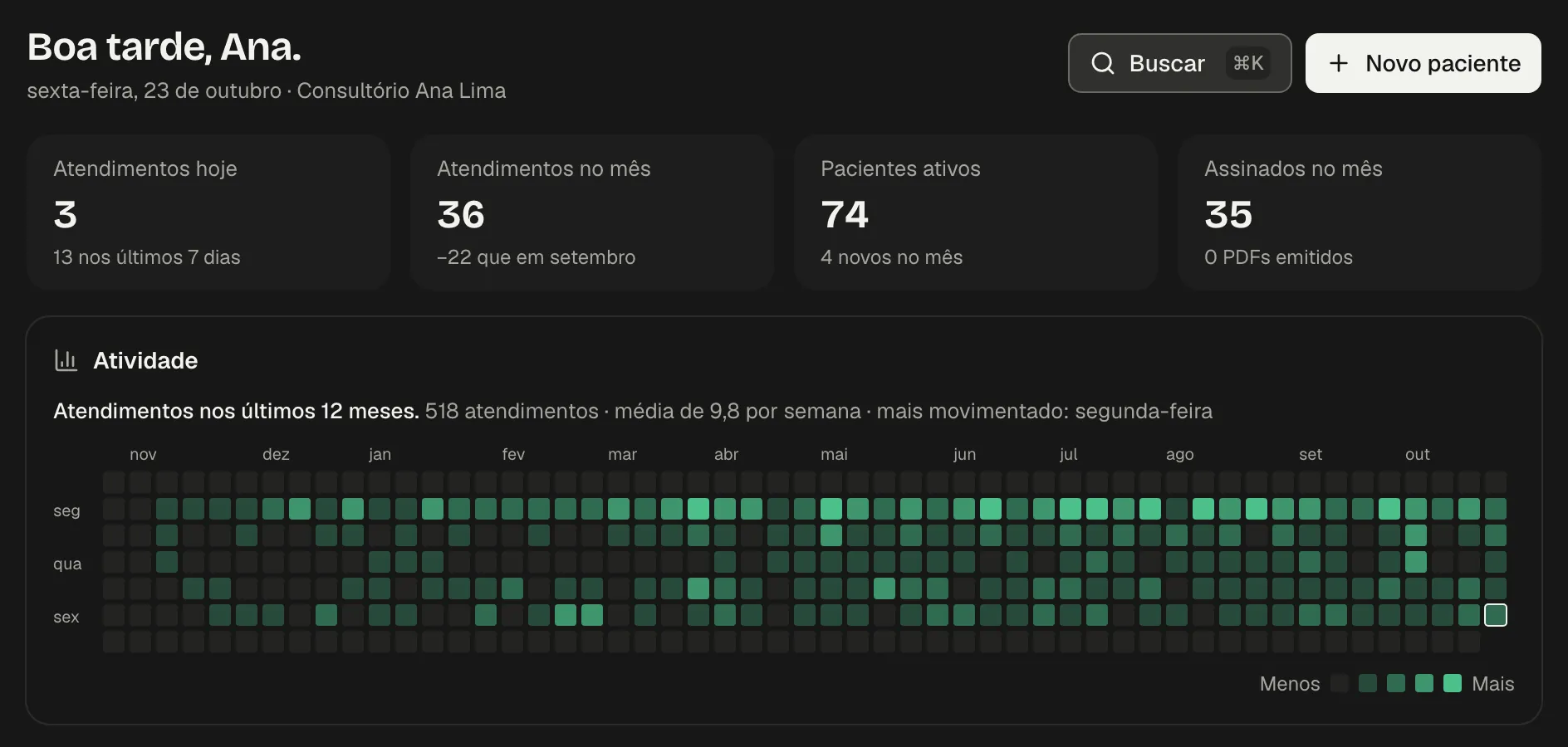Click the outlined today cell in heatmap

click(1496, 615)
